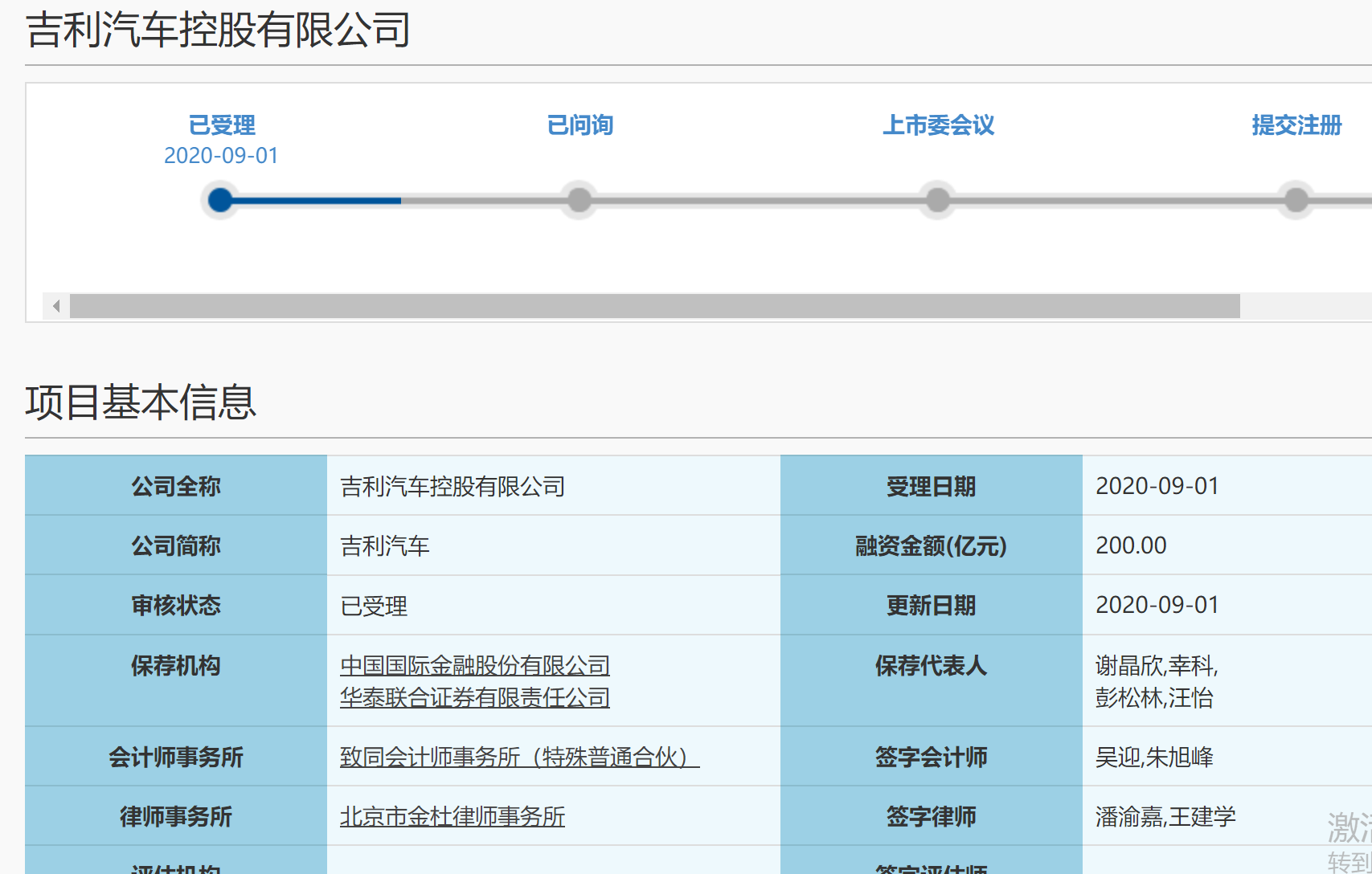Click the 签字律师 value 潘渝嘉,王建学
The height and width of the screenshot is (874, 1372).
pyautogui.click(x=1165, y=817)
